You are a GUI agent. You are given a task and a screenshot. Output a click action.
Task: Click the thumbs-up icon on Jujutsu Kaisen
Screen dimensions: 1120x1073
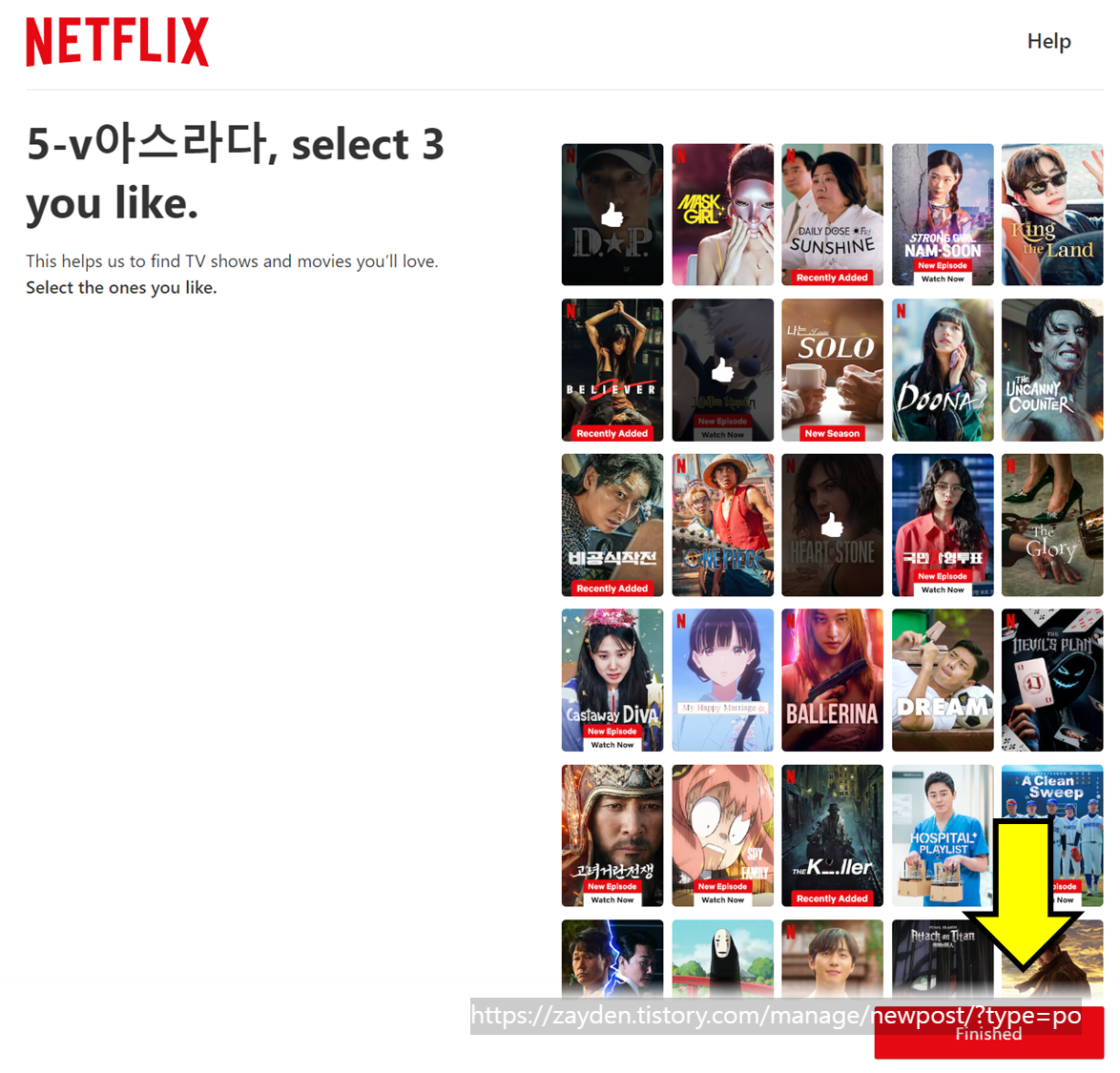[x=722, y=370]
